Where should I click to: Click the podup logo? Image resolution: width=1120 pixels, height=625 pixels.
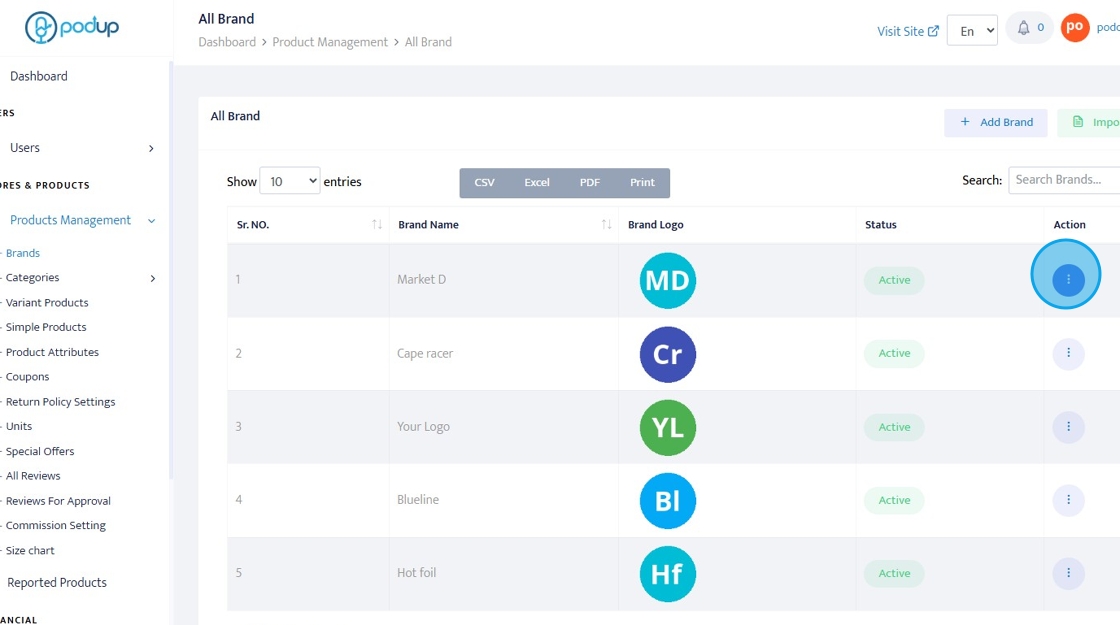[72, 28]
